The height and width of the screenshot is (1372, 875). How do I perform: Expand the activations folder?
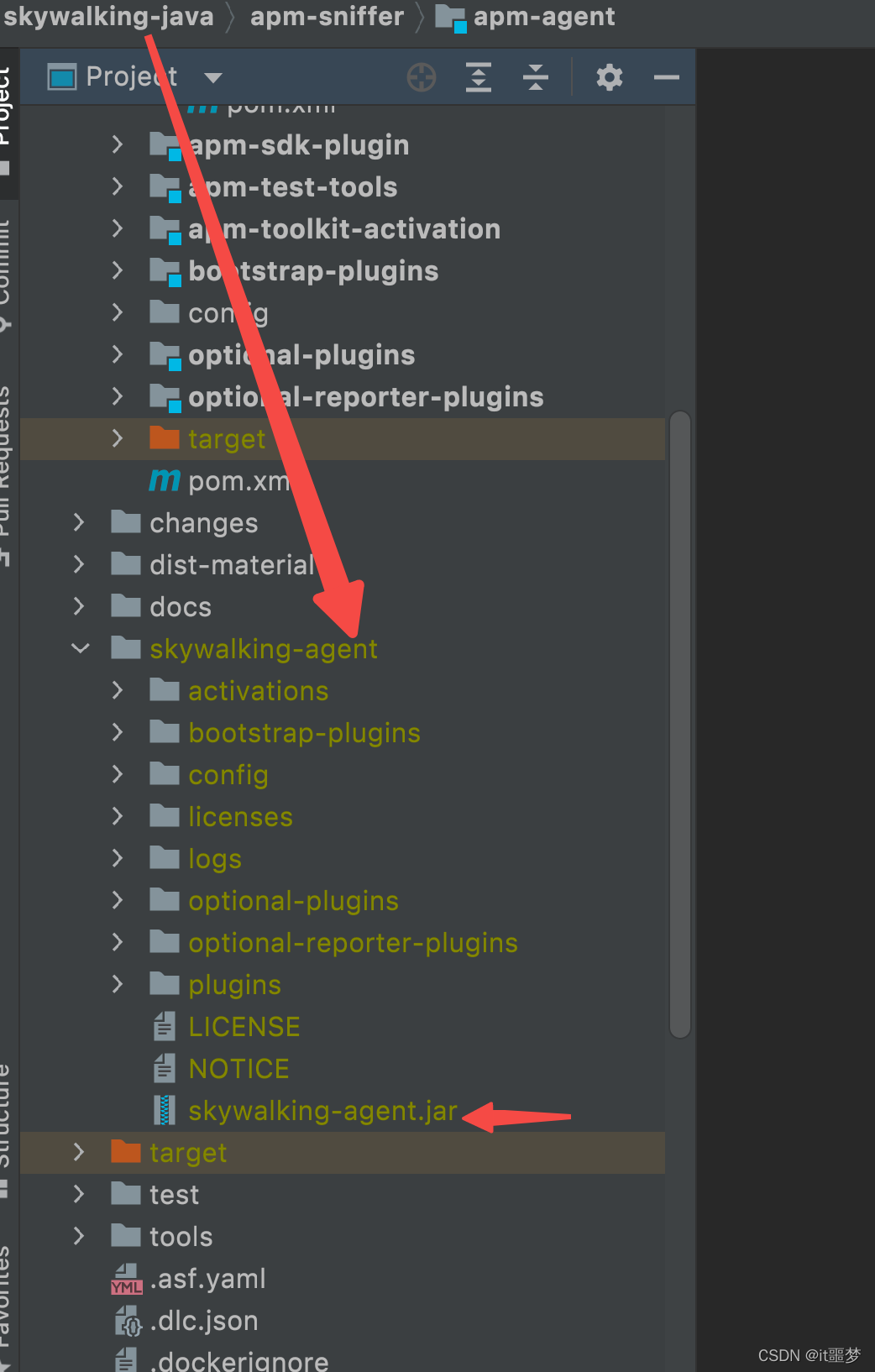(118, 690)
